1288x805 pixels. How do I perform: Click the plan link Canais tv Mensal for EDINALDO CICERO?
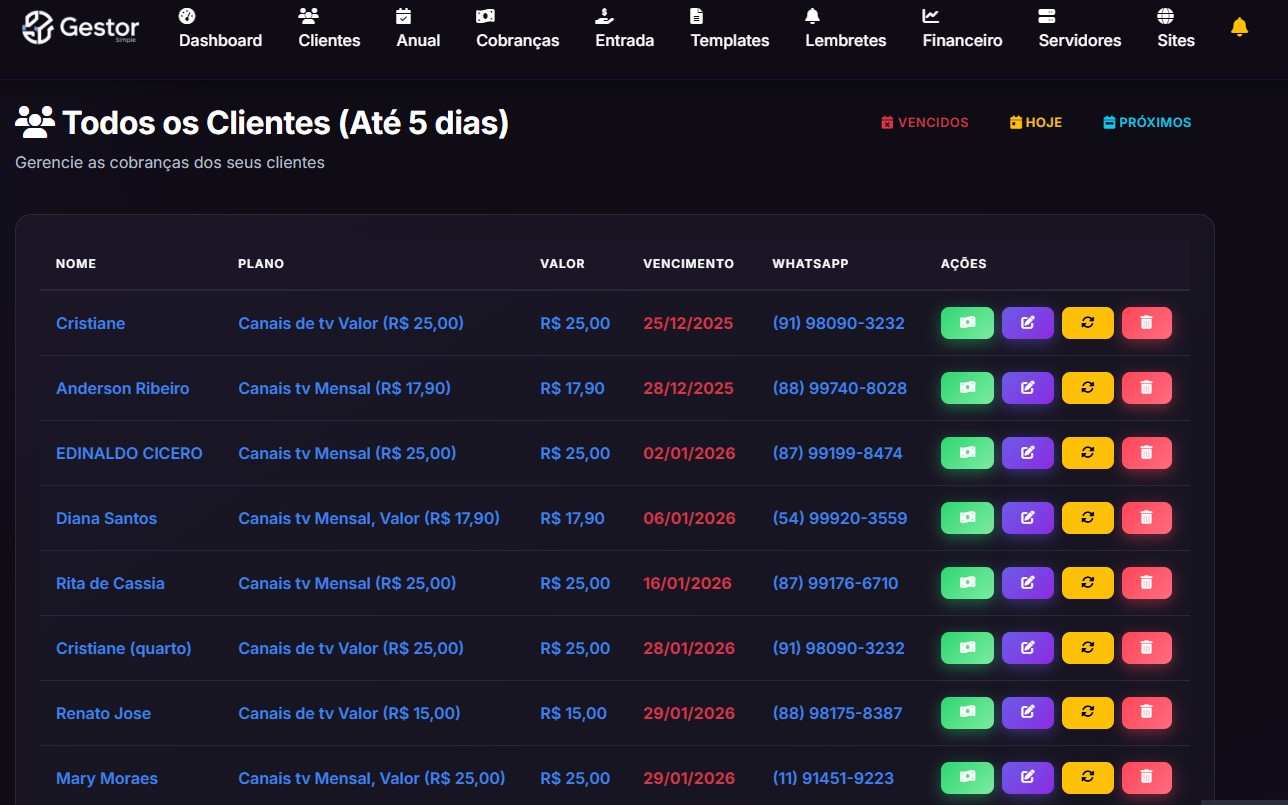pos(346,452)
